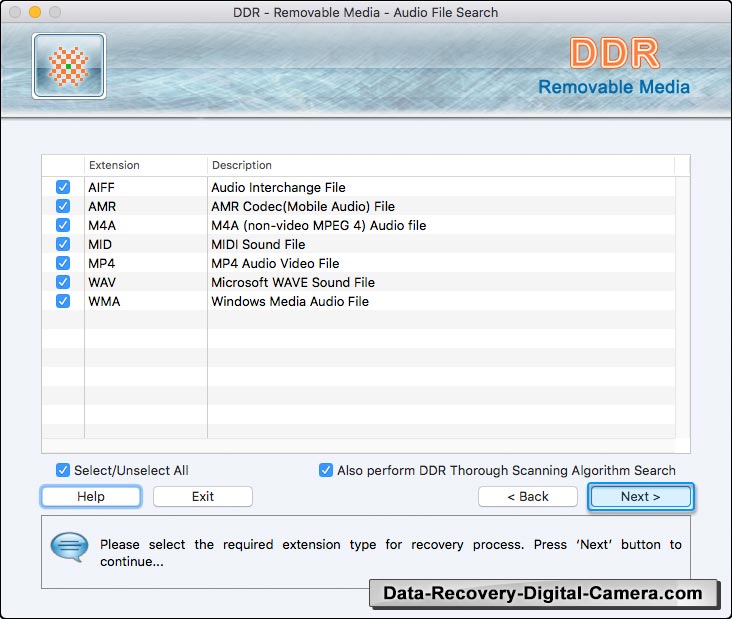Select the MID extension text
732x619 pixels.
click(100, 245)
